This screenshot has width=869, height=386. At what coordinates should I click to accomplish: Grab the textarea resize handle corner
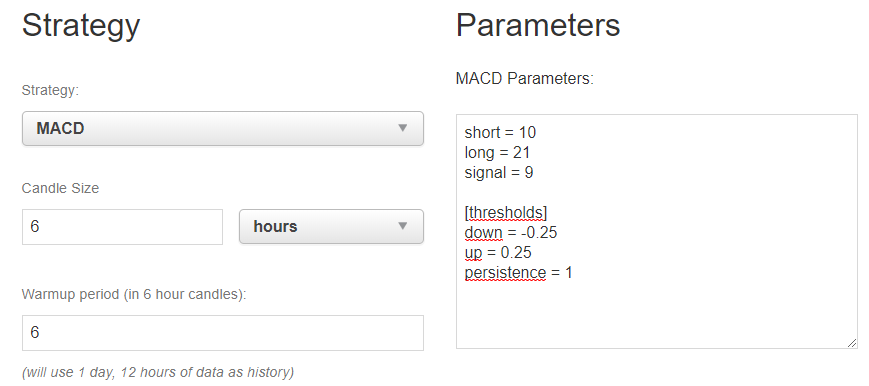point(852,343)
